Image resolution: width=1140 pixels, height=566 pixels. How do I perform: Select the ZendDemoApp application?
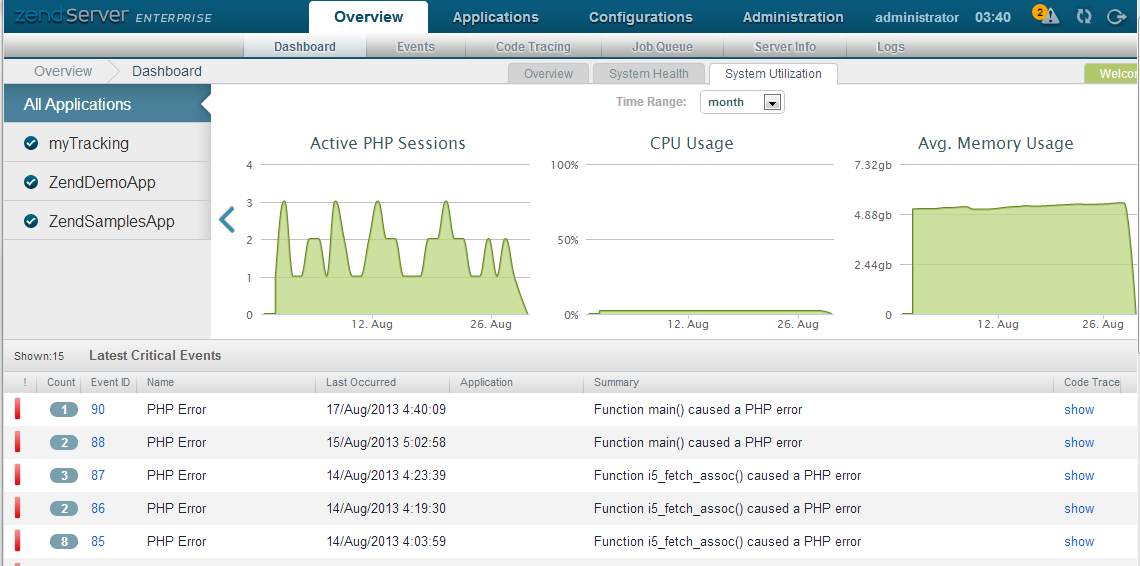pyautogui.click(x=107, y=182)
